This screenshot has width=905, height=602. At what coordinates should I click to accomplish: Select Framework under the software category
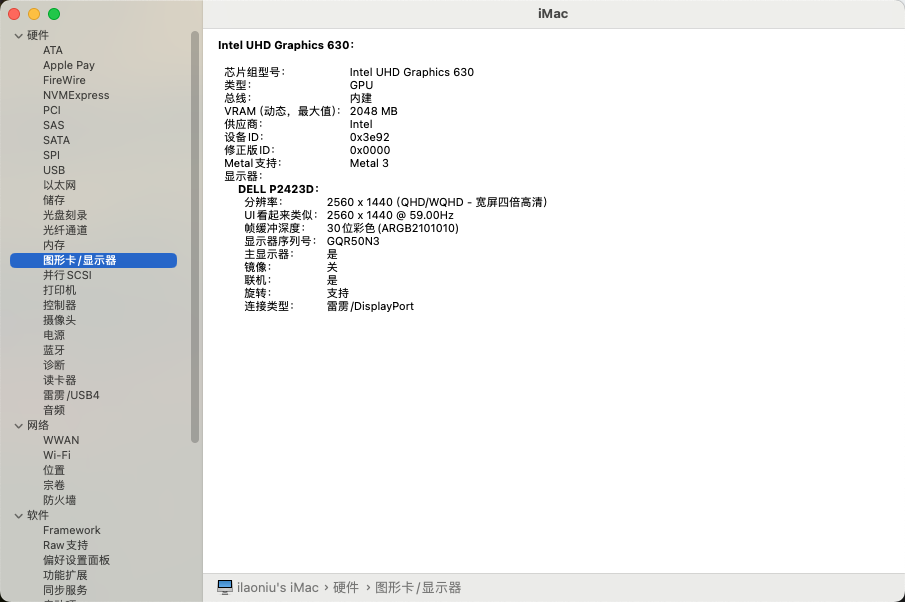point(71,530)
